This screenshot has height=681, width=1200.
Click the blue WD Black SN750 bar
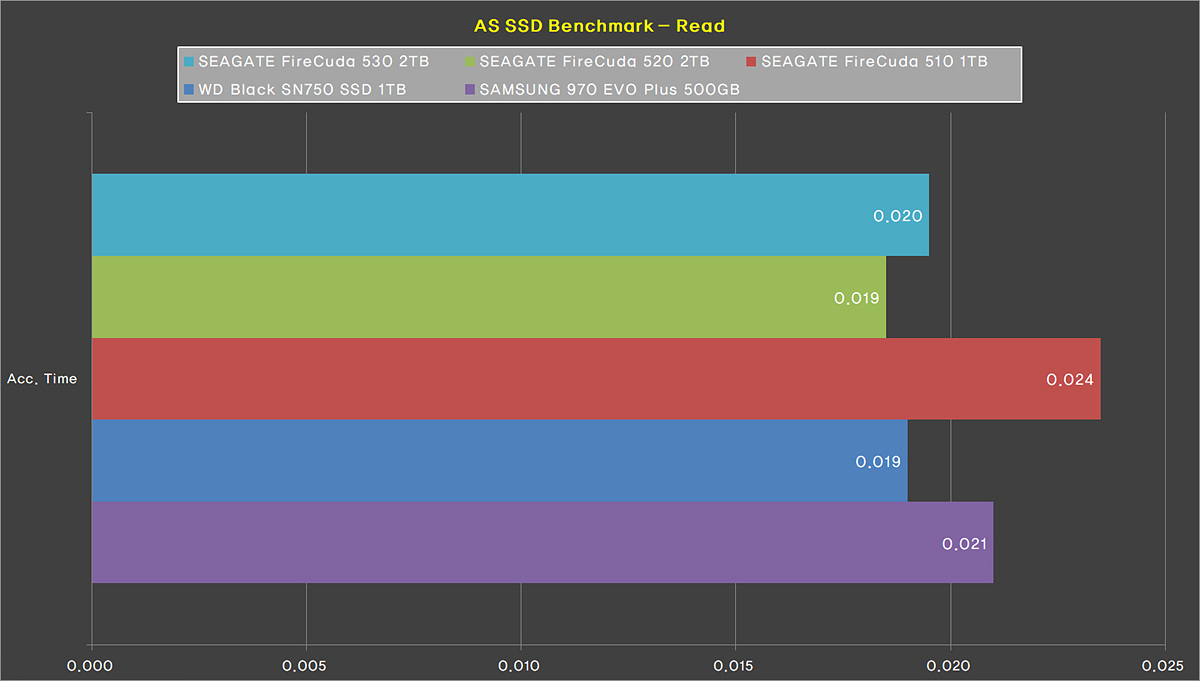coord(500,461)
